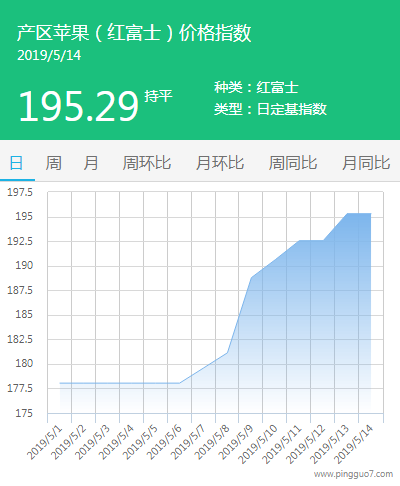Viewport: 400px width, 486px height.
Task: Click the chart data point for 2019/5/9
Action: click(x=251, y=277)
